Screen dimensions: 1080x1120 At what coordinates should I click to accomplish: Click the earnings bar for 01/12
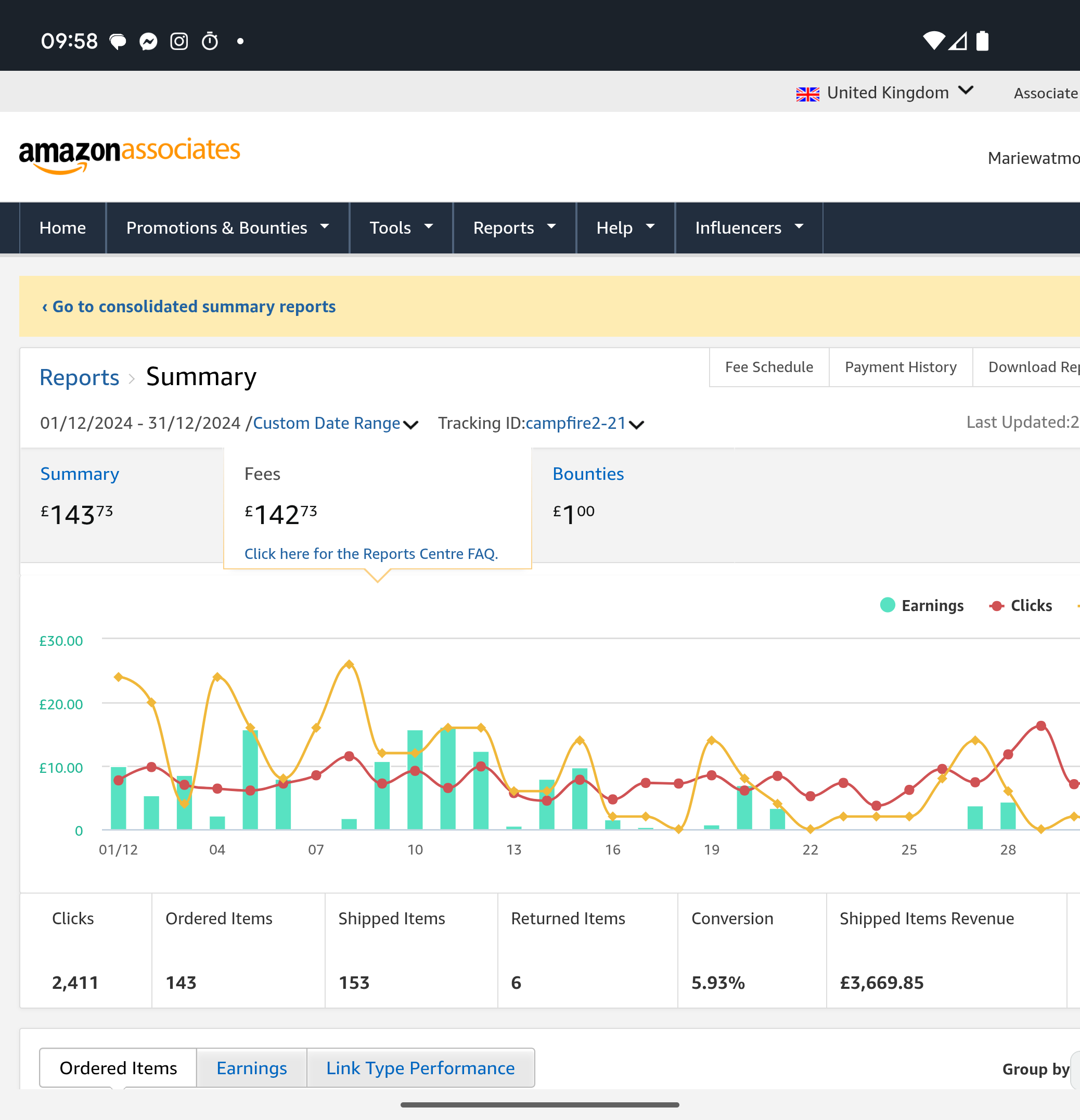pyautogui.click(x=118, y=798)
